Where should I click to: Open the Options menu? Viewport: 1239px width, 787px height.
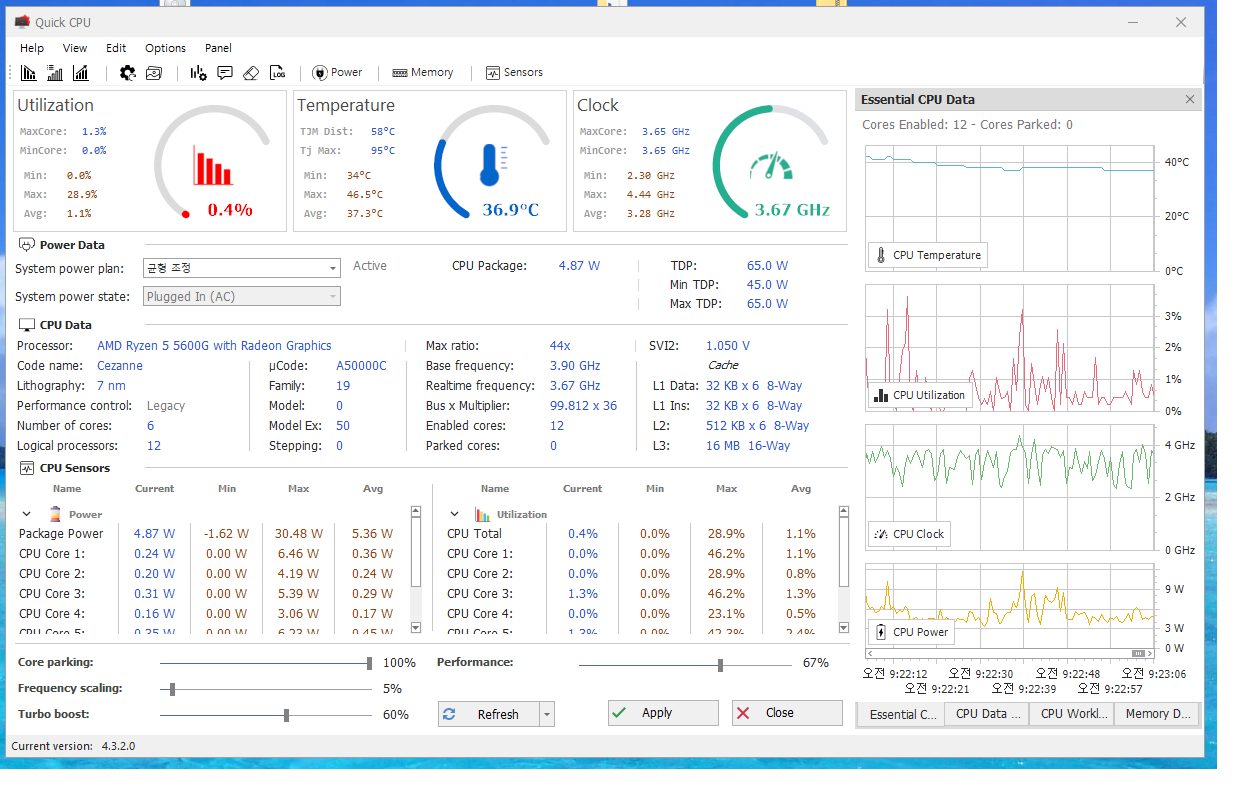coord(165,48)
